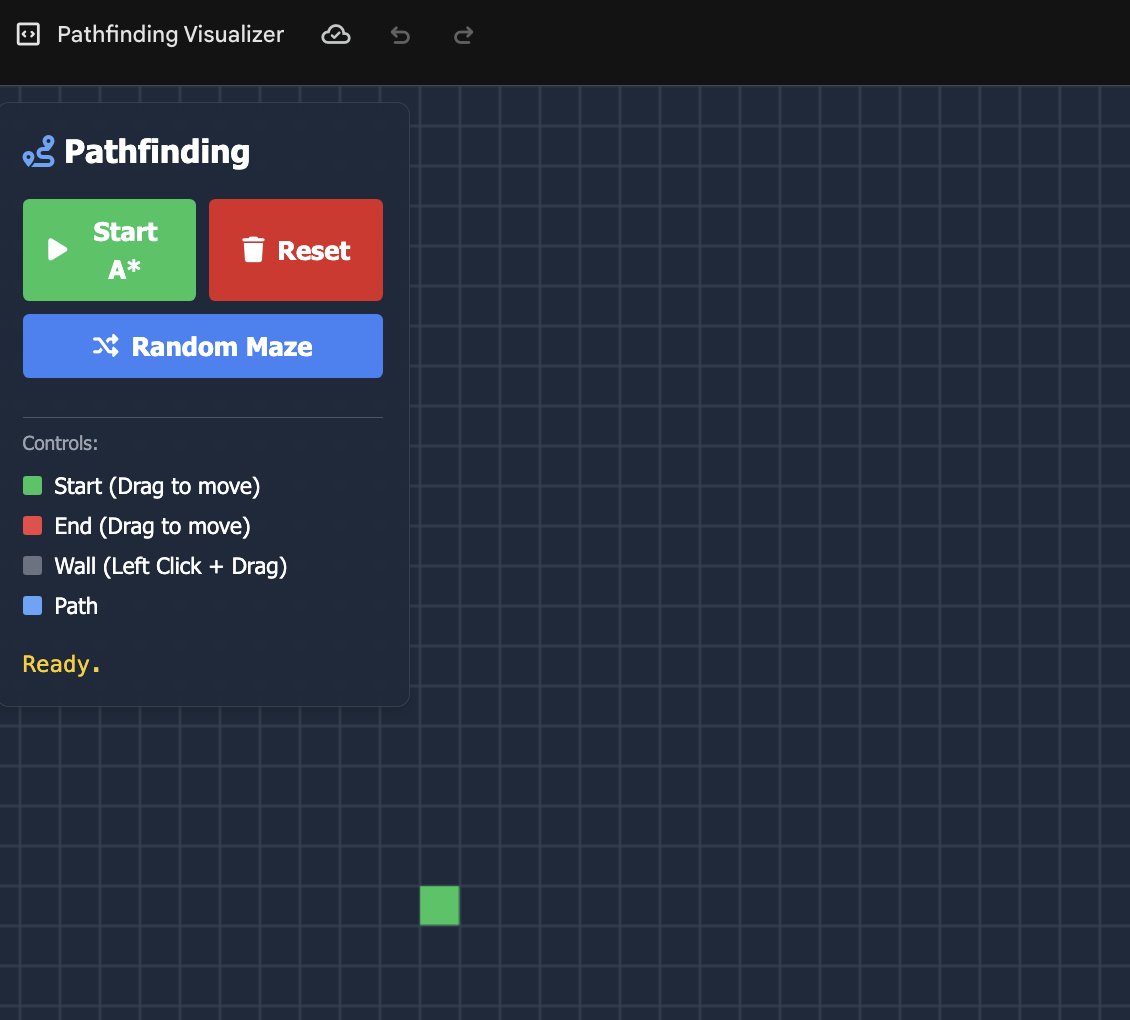Click the Pathfinding Visualizer title
The height and width of the screenshot is (1020, 1130).
(170, 34)
